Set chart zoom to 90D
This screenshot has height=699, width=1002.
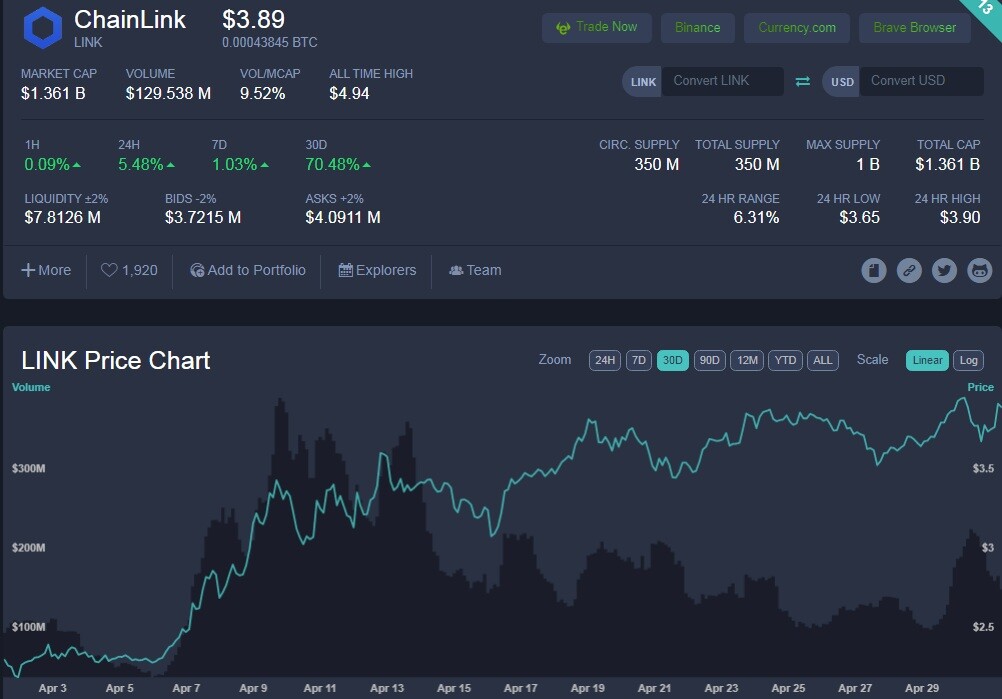709,360
